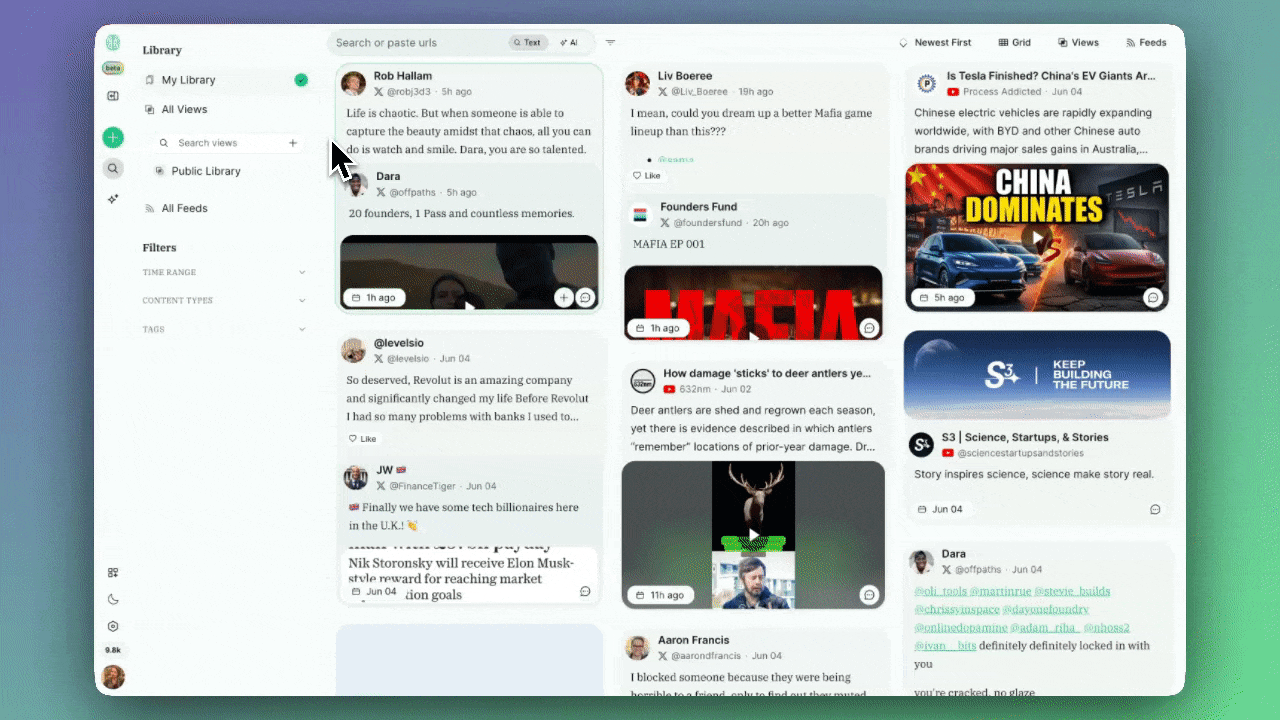Screen dimensions: 1280x720
Task: Expand the Tags filter
Action: pos(224,329)
